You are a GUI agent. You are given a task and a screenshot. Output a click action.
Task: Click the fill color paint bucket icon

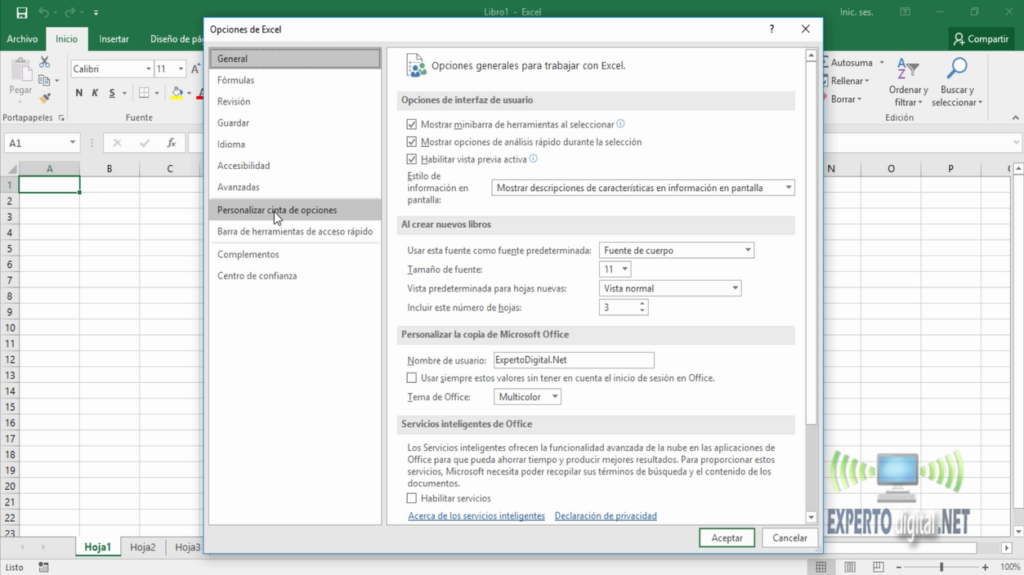(x=176, y=93)
